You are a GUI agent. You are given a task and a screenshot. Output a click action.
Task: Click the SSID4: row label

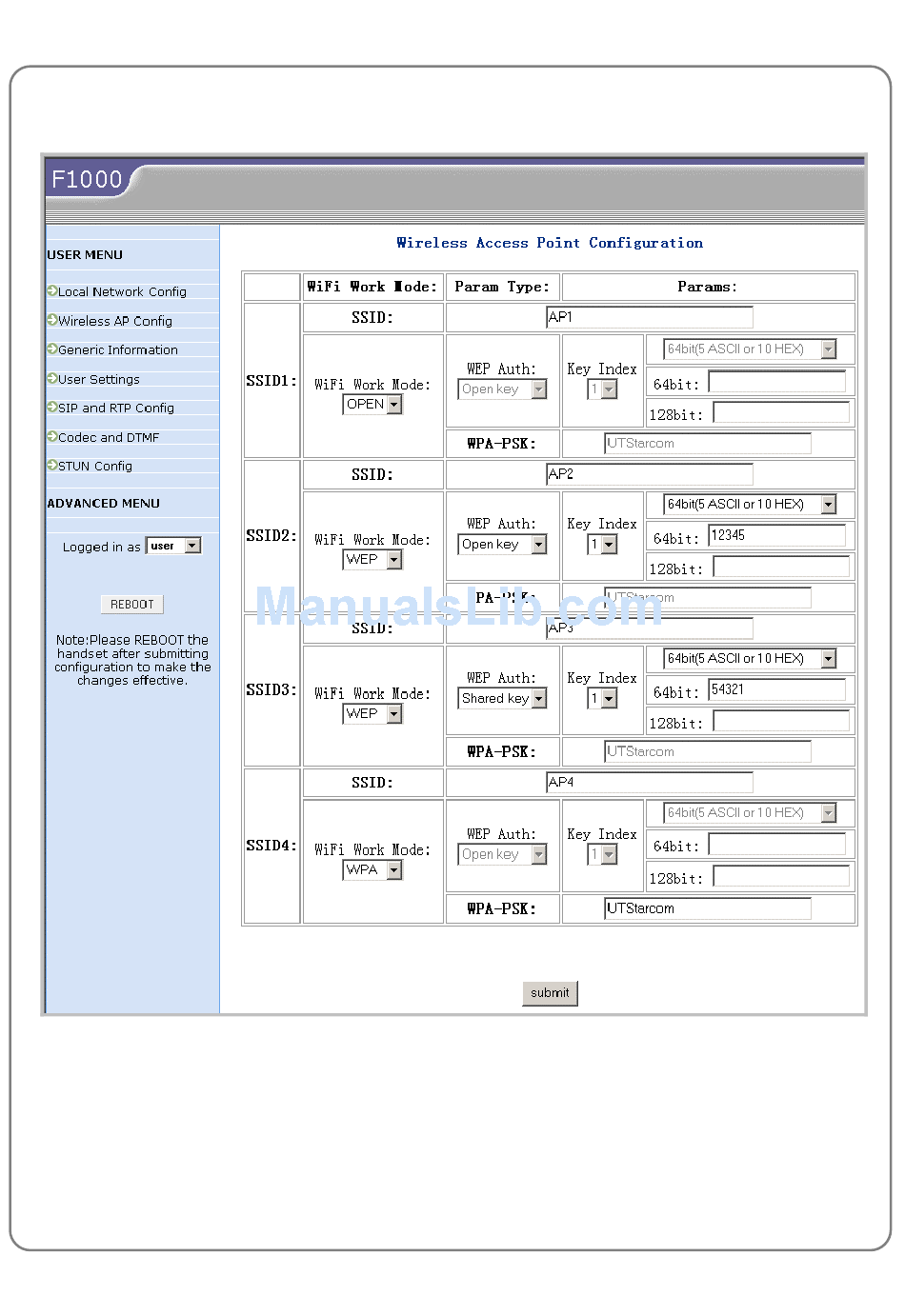pyautogui.click(x=271, y=846)
